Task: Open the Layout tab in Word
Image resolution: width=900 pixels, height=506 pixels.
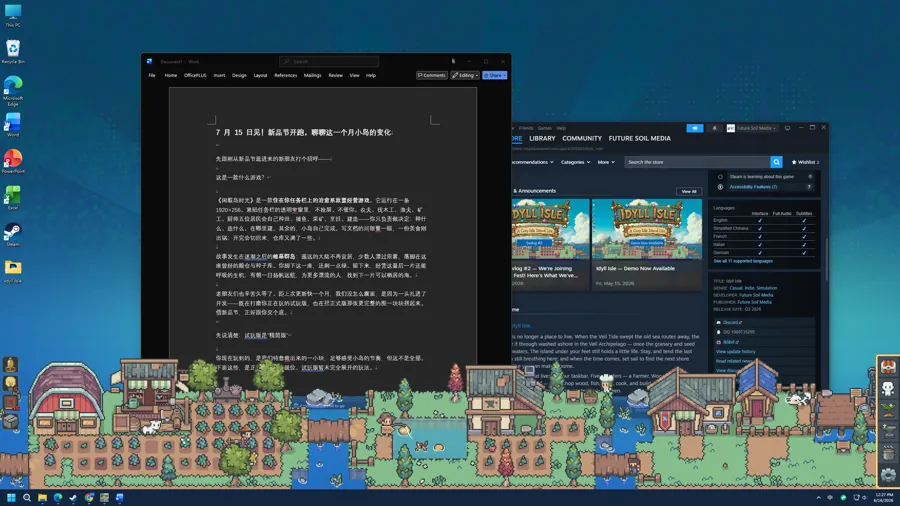Action: [x=260, y=75]
